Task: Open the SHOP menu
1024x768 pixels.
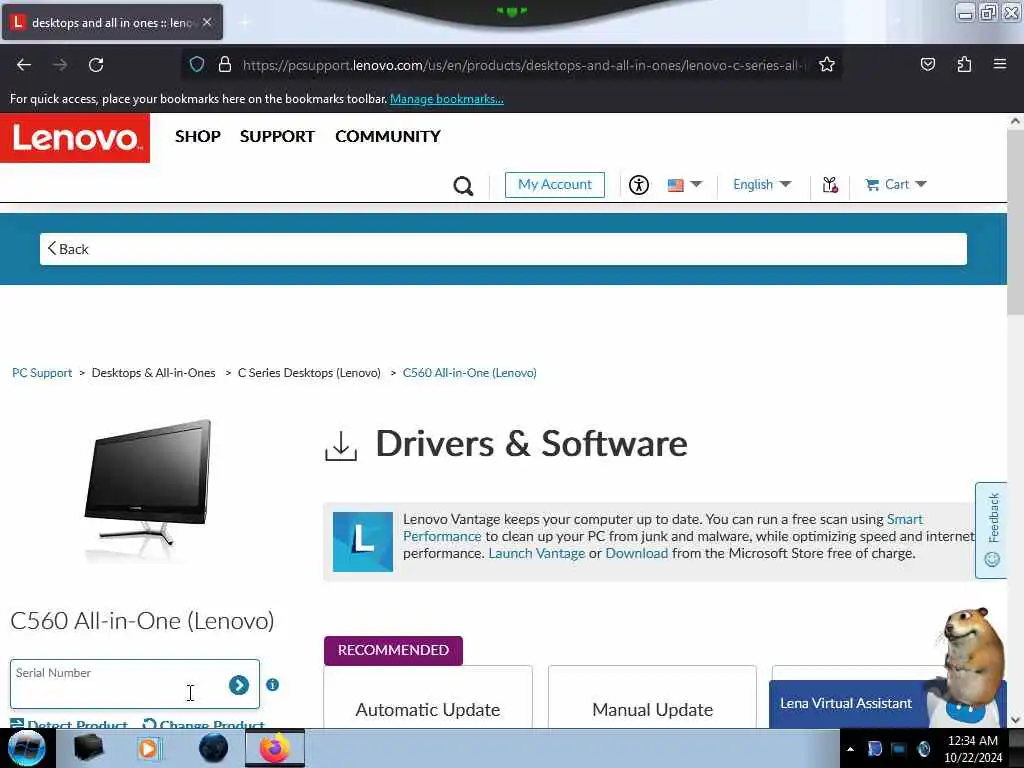Action: [198, 136]
